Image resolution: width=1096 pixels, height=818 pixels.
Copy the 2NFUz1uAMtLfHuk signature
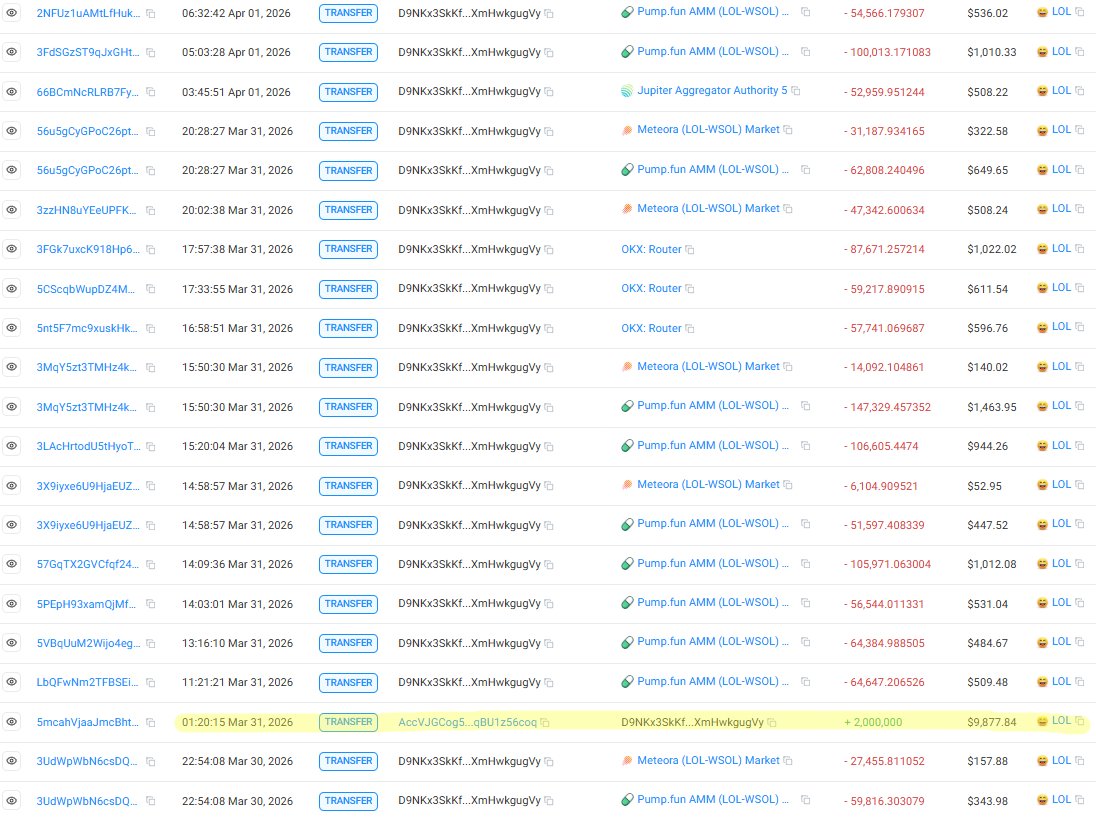click(150, 13)
